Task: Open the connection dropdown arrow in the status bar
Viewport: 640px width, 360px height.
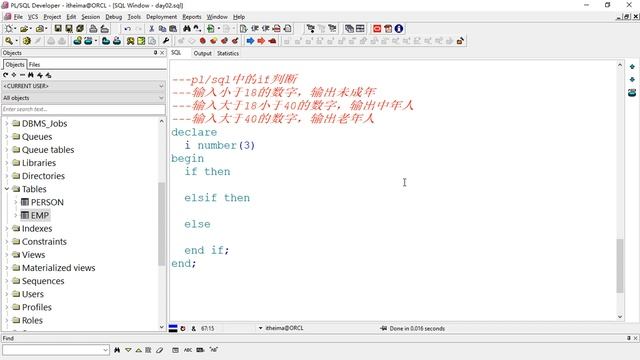Action: tap(260, 328)
